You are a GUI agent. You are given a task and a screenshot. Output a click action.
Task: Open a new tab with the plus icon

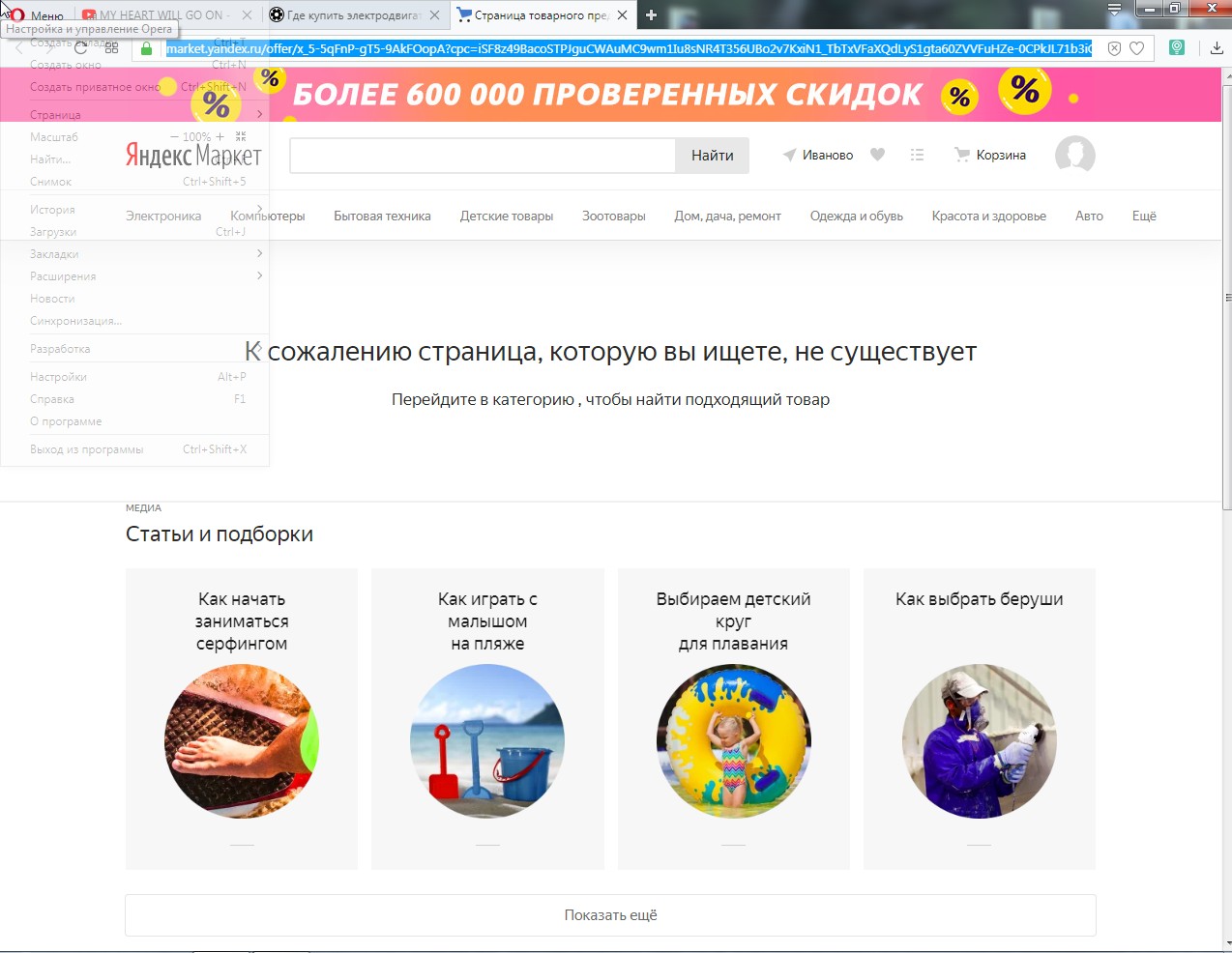[x=651, y=15]
